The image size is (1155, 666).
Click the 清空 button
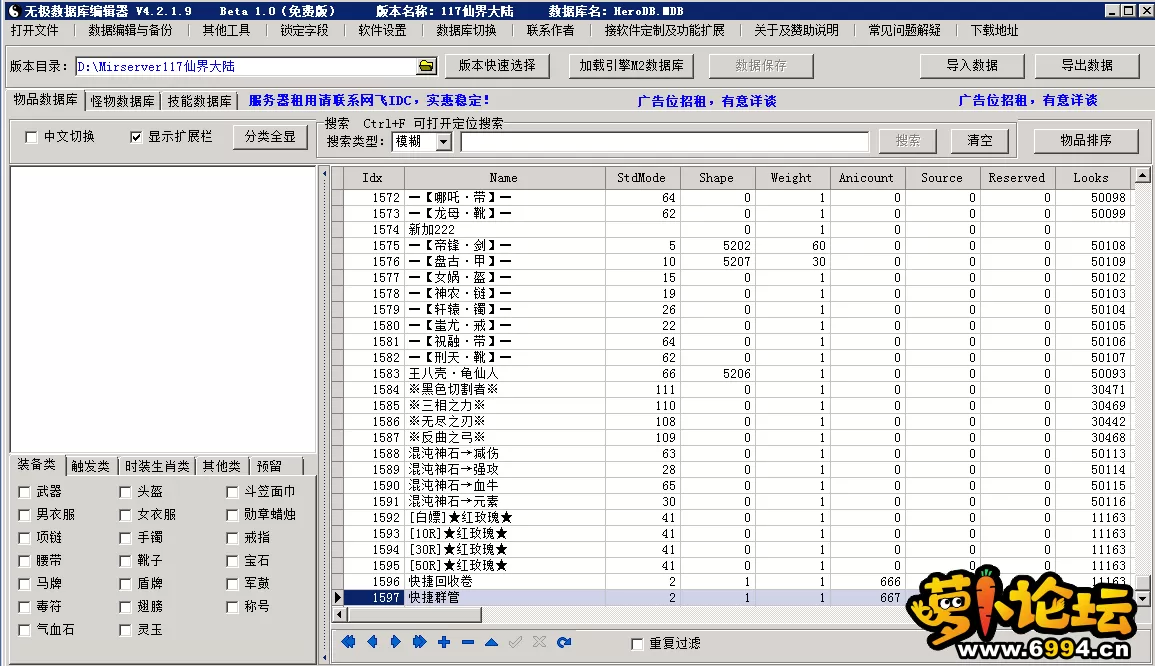(x=980, y=141)
